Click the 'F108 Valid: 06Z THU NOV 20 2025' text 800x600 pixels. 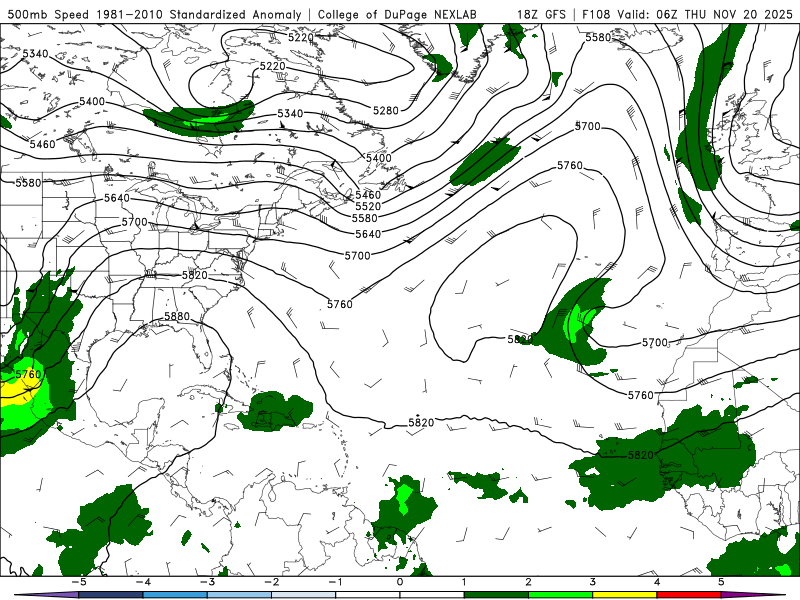click(x=687, y=14)
